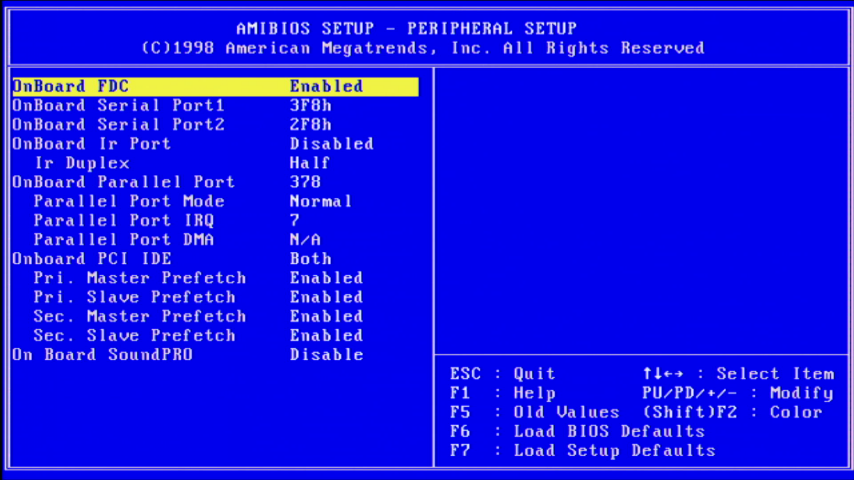Toggle Pri. Master Prefetch Enabled value
This screenshot has width=854, height=480.
coord(326,278)
